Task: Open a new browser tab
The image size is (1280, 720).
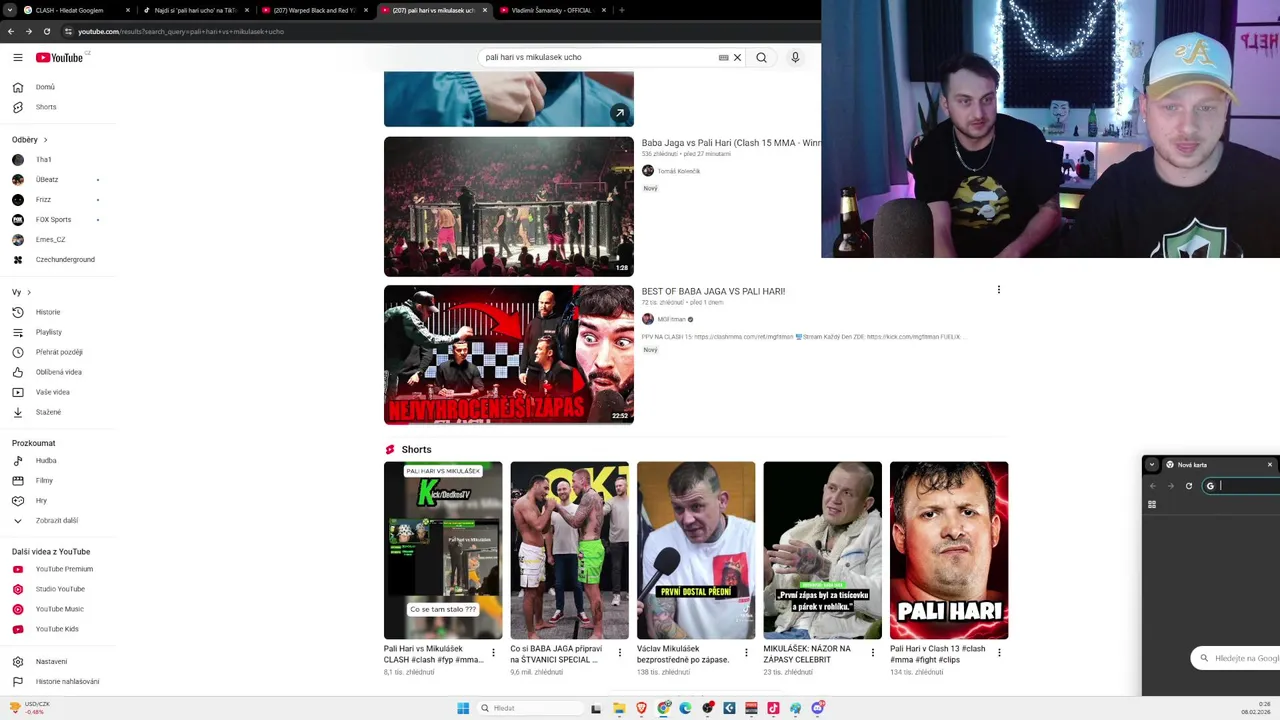Action: (621, 10)
